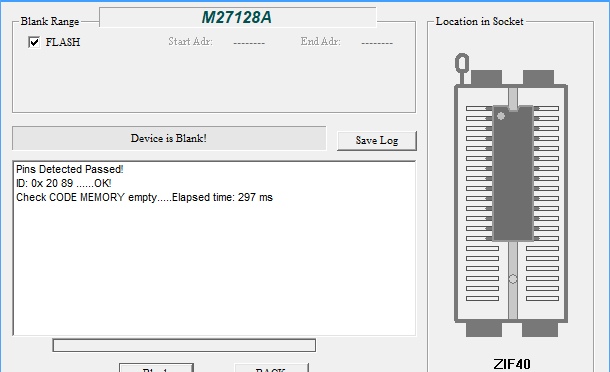Click the Blank button at the bottom
This screenshot has width=610, height=372.
pyautogui.click(x=156, y=368)
